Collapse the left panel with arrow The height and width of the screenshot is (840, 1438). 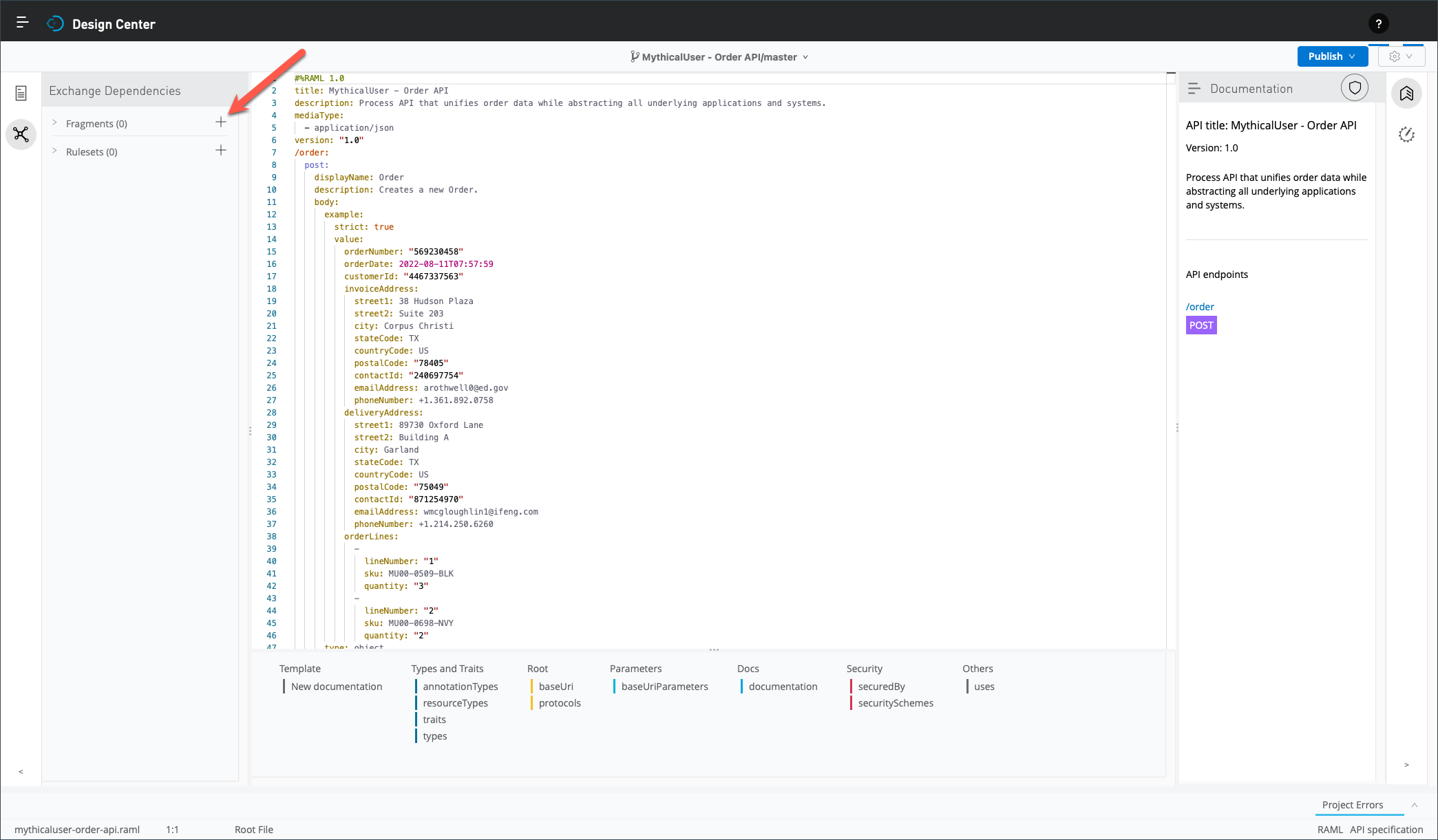pos(21,771)
